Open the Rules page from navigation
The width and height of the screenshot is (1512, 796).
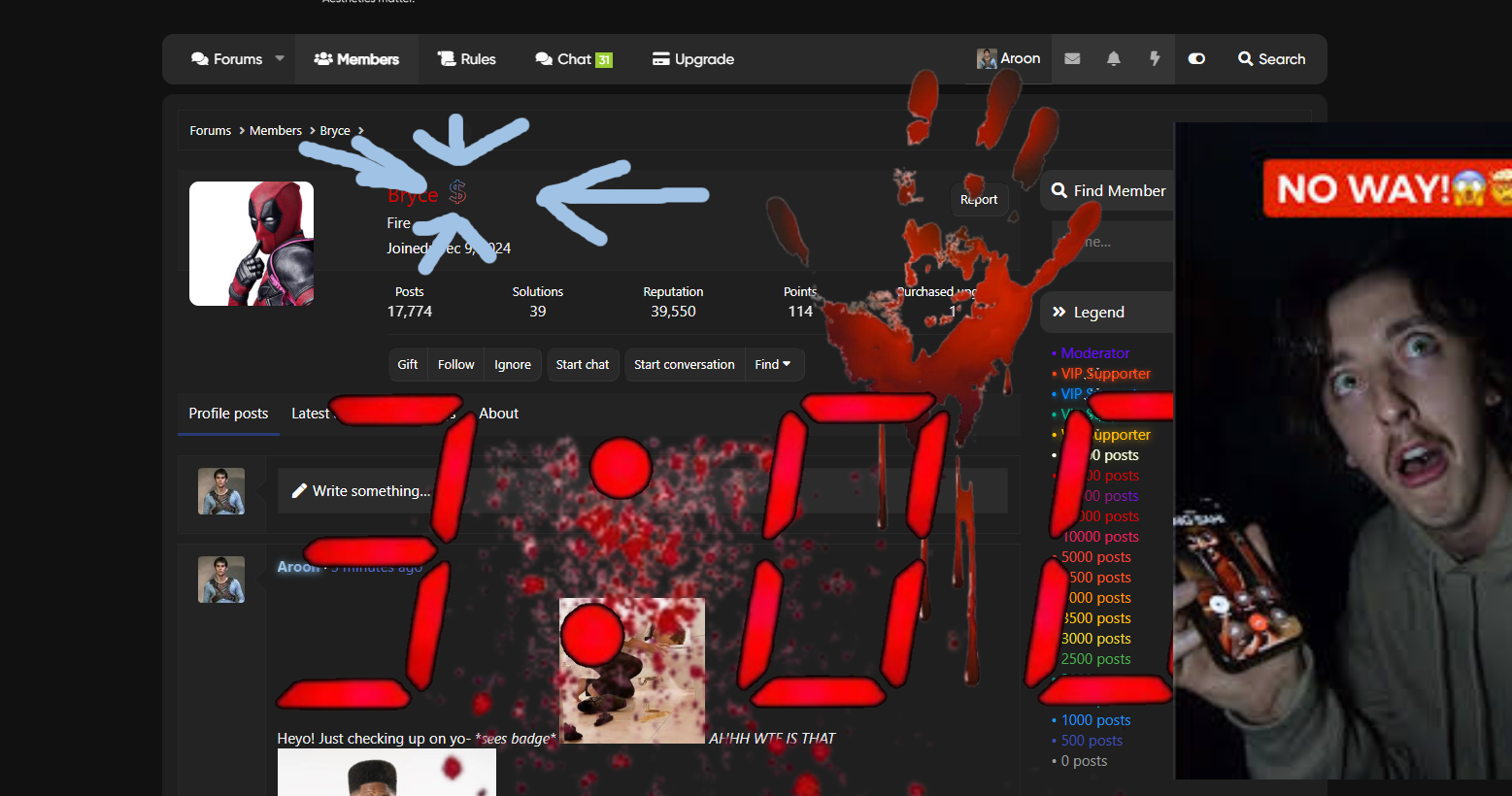tap(467, 59)
